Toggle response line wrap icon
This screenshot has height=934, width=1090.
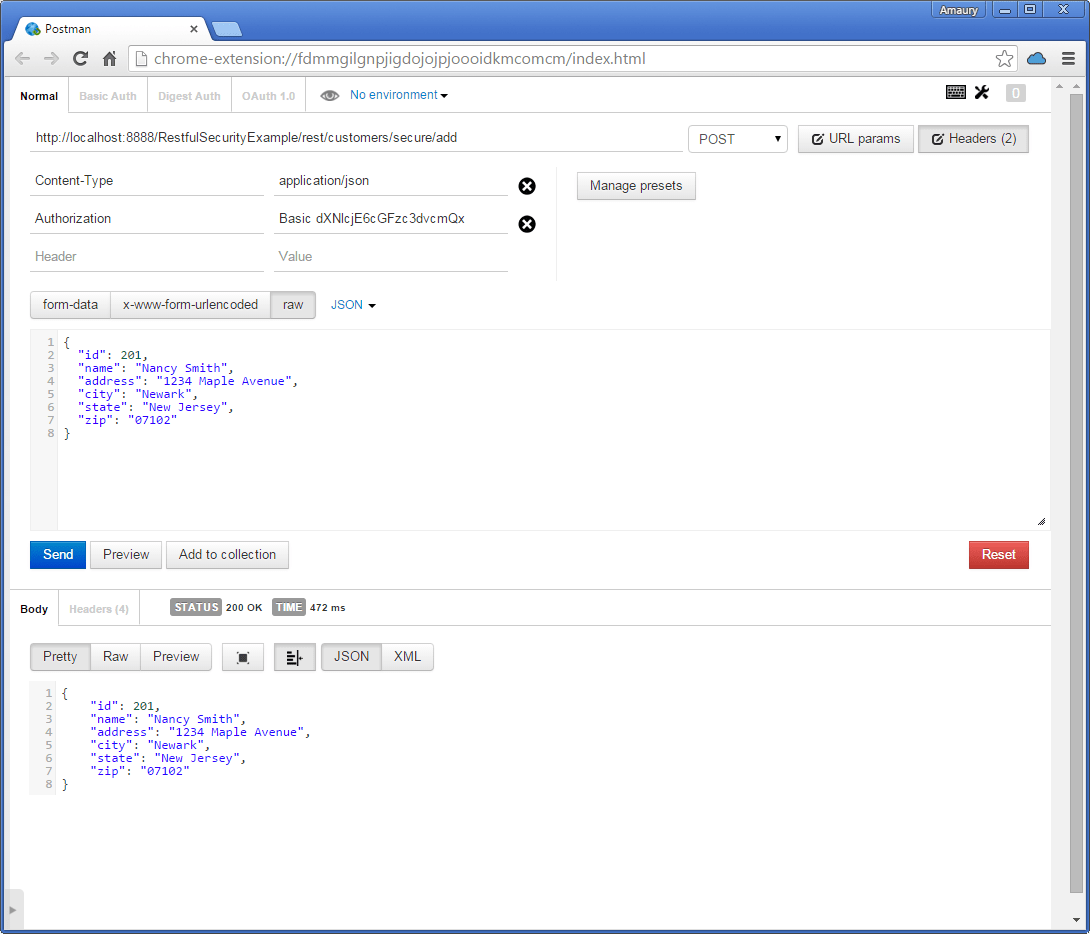click(x=295, y=657)
